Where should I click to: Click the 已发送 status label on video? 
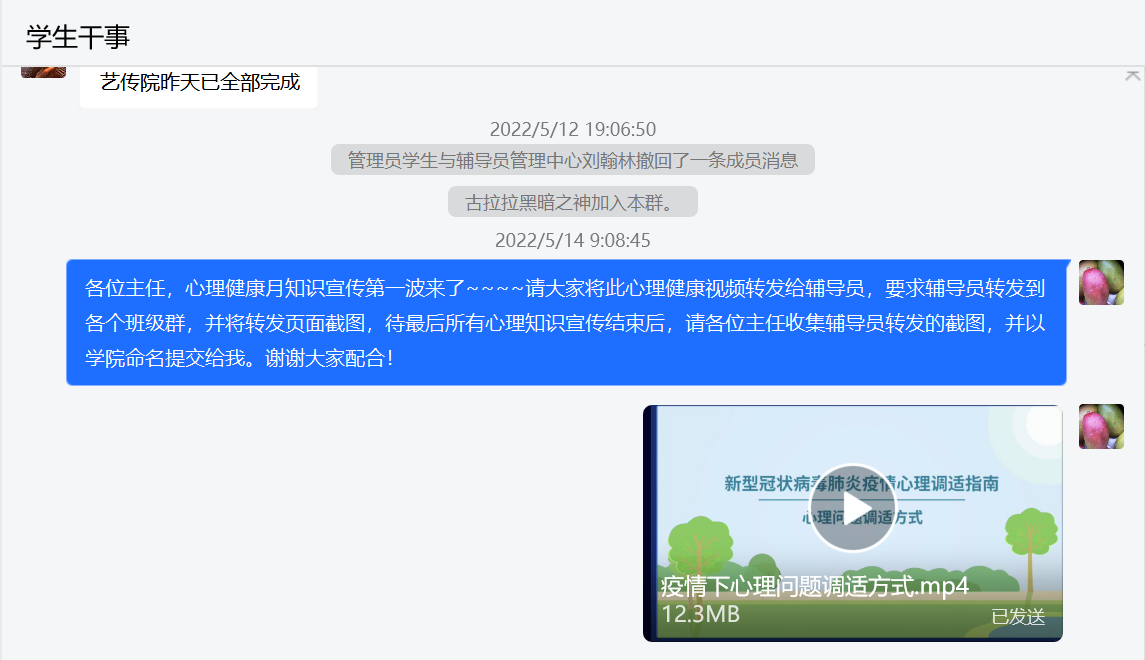click(1017, 617)
